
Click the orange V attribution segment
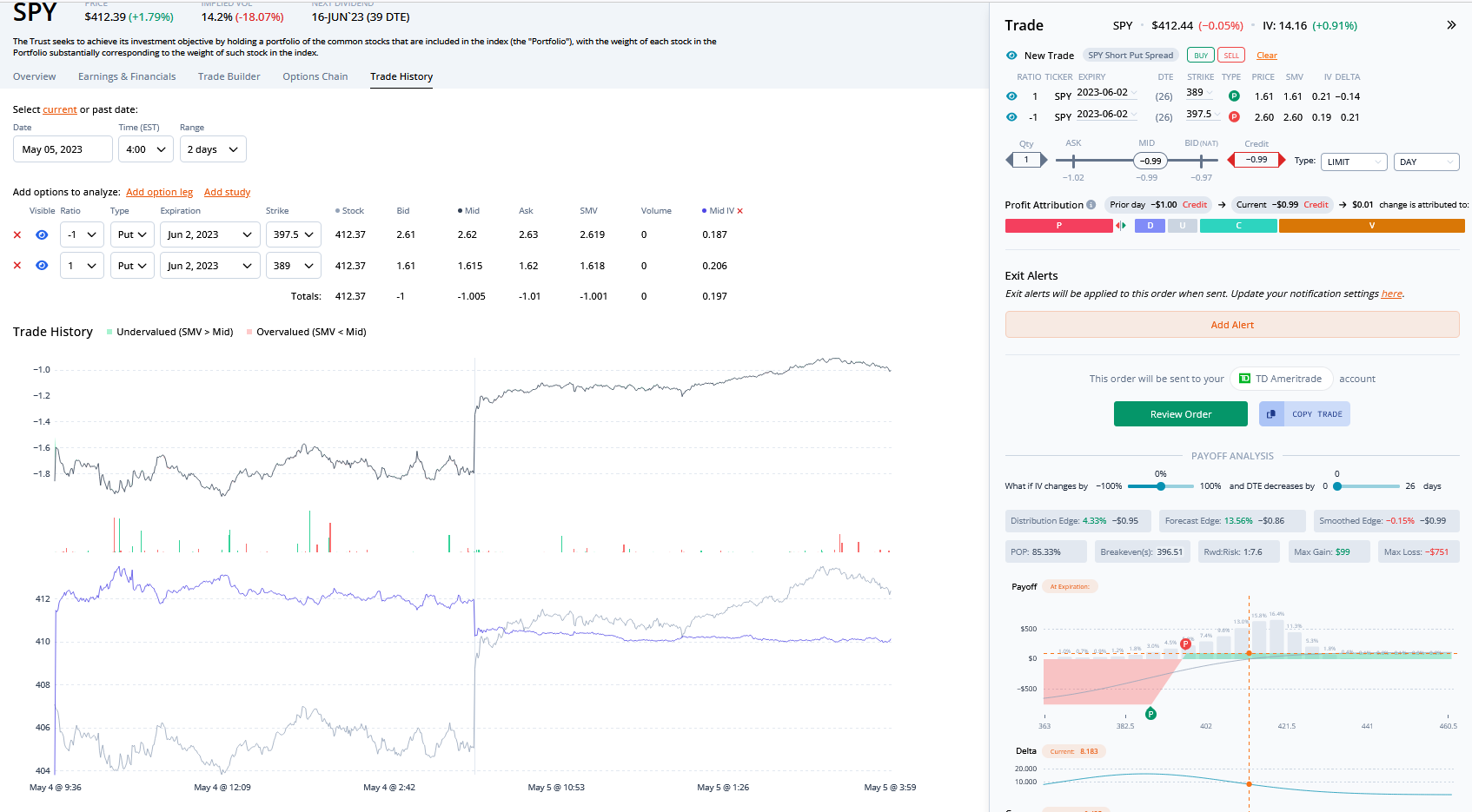click(x=1371, y=226)
